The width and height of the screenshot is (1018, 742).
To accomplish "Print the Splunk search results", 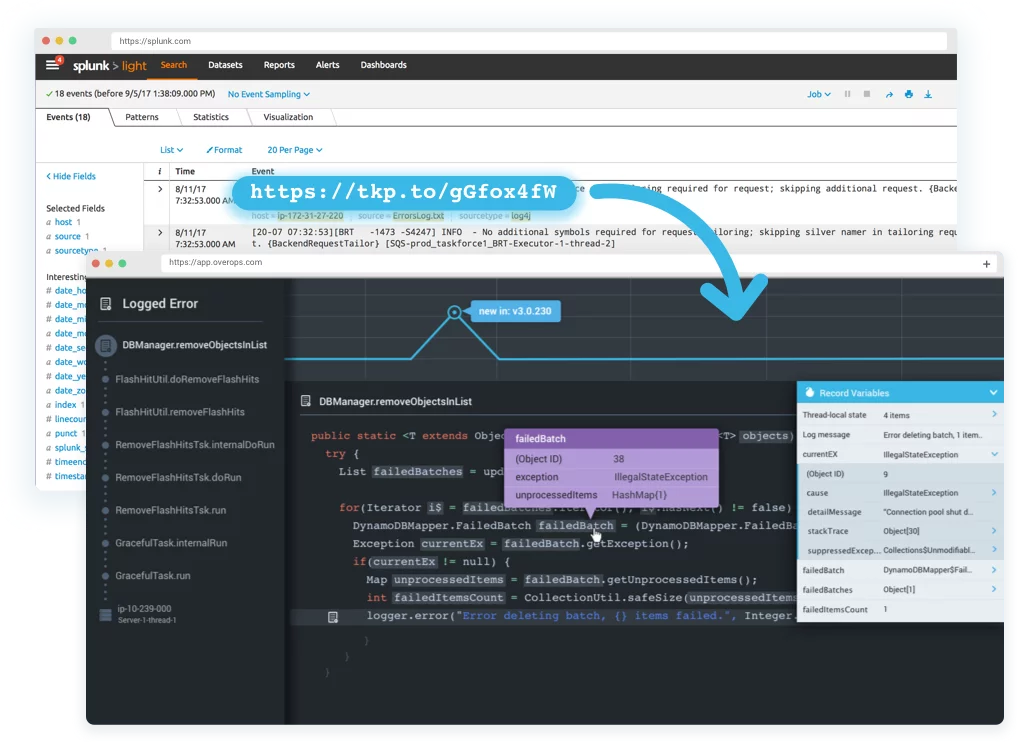I will point(909,94).
